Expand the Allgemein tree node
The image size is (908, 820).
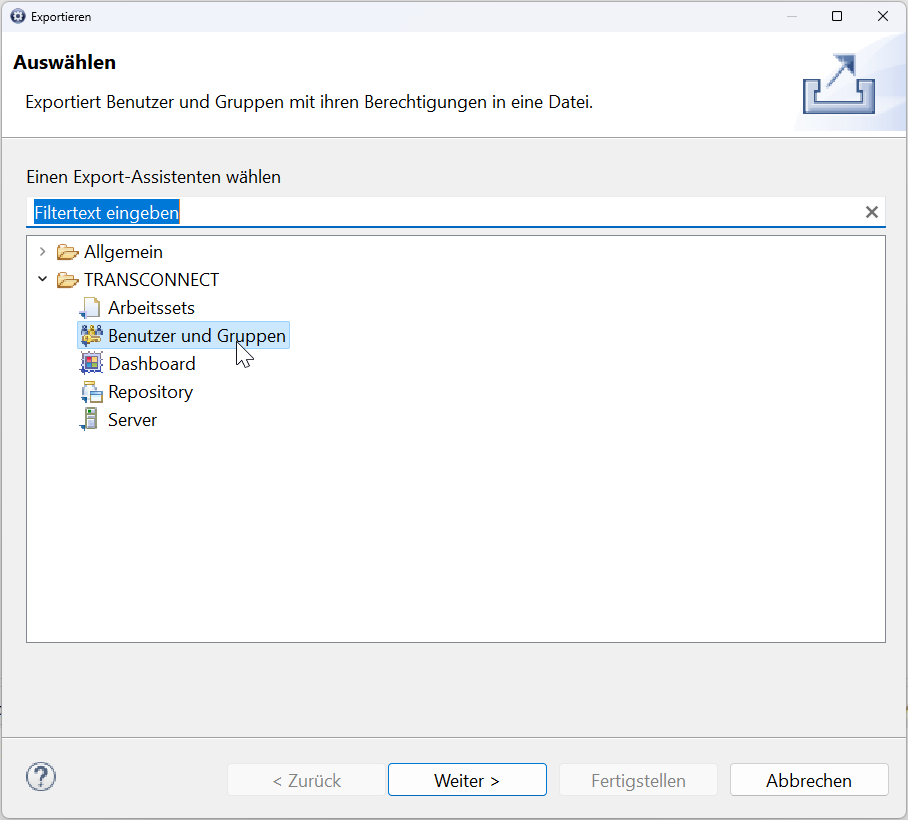(x=42, y=252)
